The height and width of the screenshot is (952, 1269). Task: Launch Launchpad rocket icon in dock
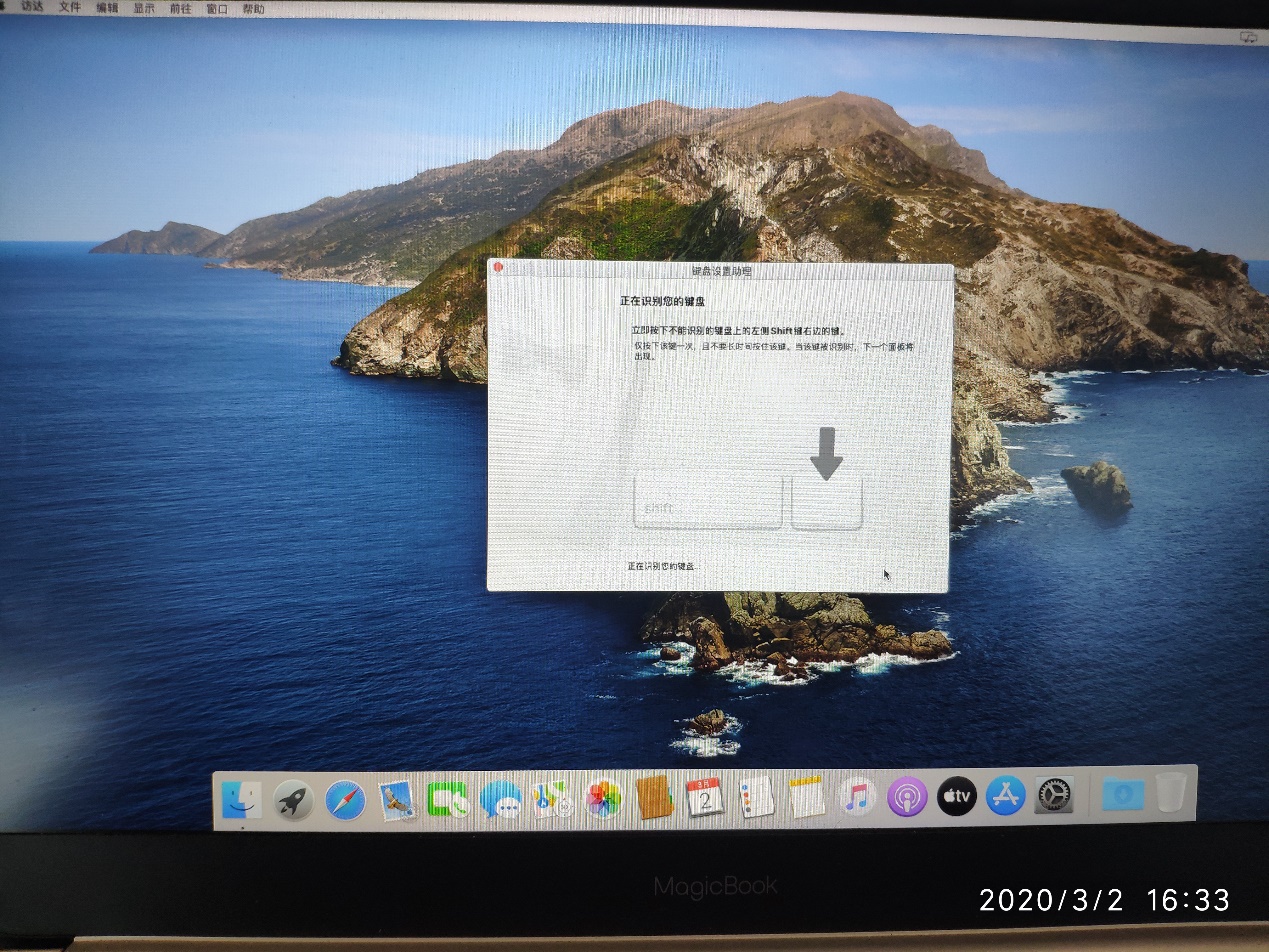click(x=293, y=800)
